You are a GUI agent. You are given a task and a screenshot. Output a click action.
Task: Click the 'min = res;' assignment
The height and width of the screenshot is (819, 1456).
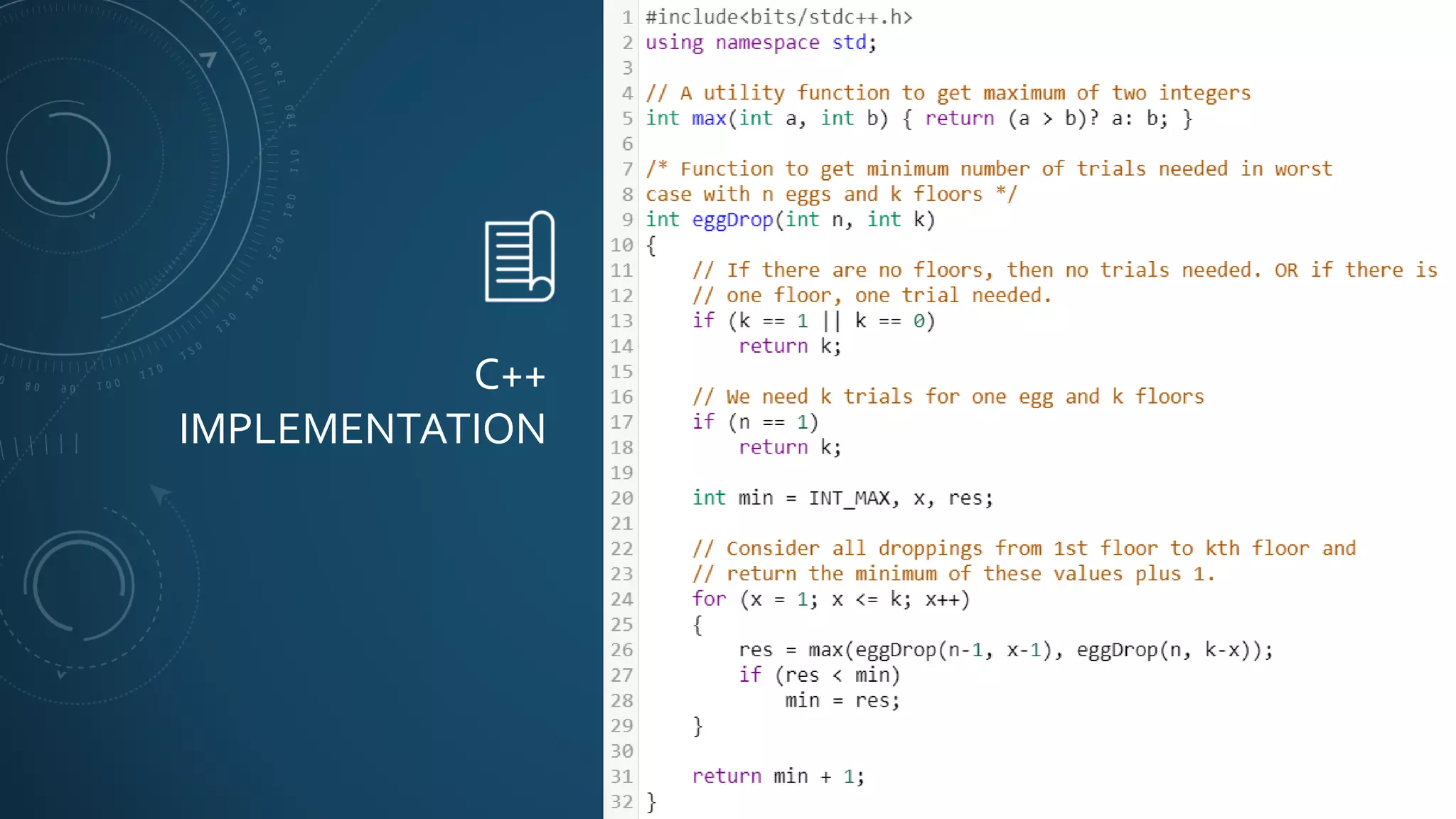coord(842,701)
